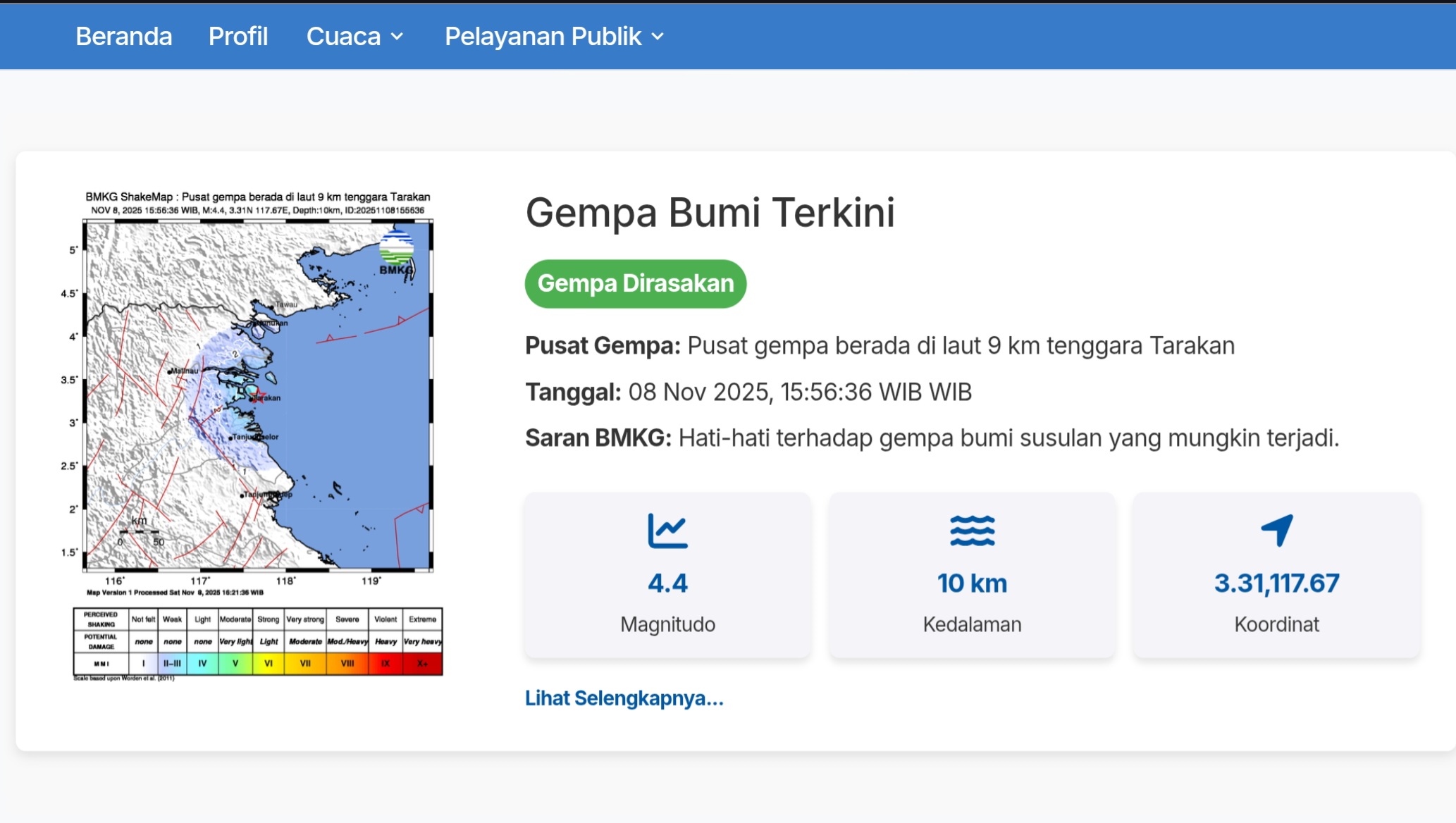
Task: Select the Beranda menu item
Action: (x=123, y=35)
